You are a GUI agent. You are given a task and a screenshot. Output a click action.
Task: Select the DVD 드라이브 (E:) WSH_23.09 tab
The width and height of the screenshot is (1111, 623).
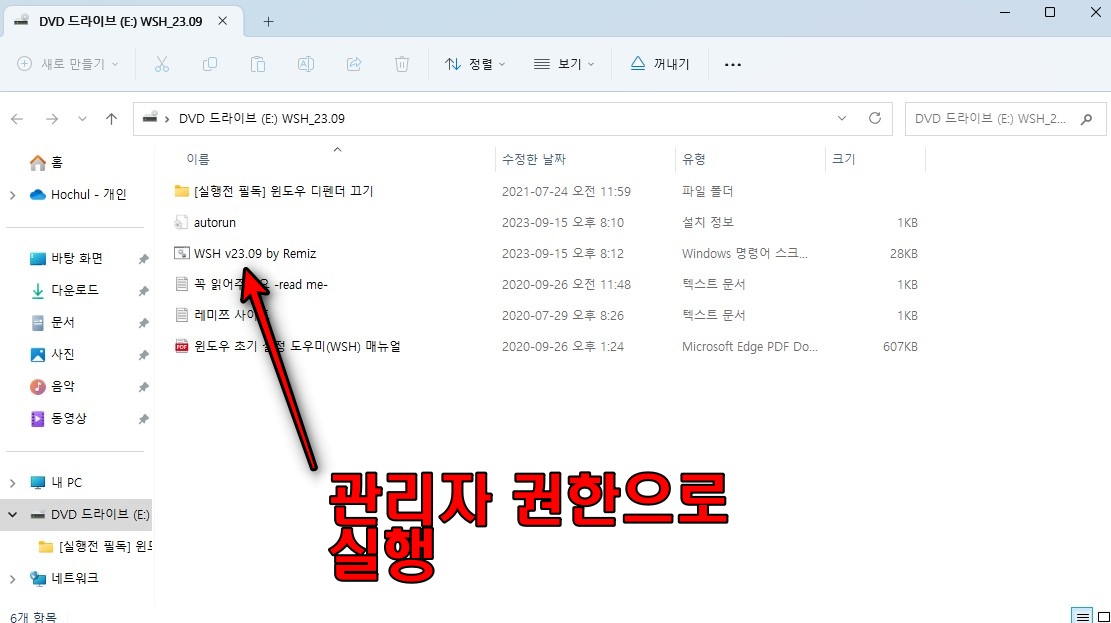pos(121,21)
